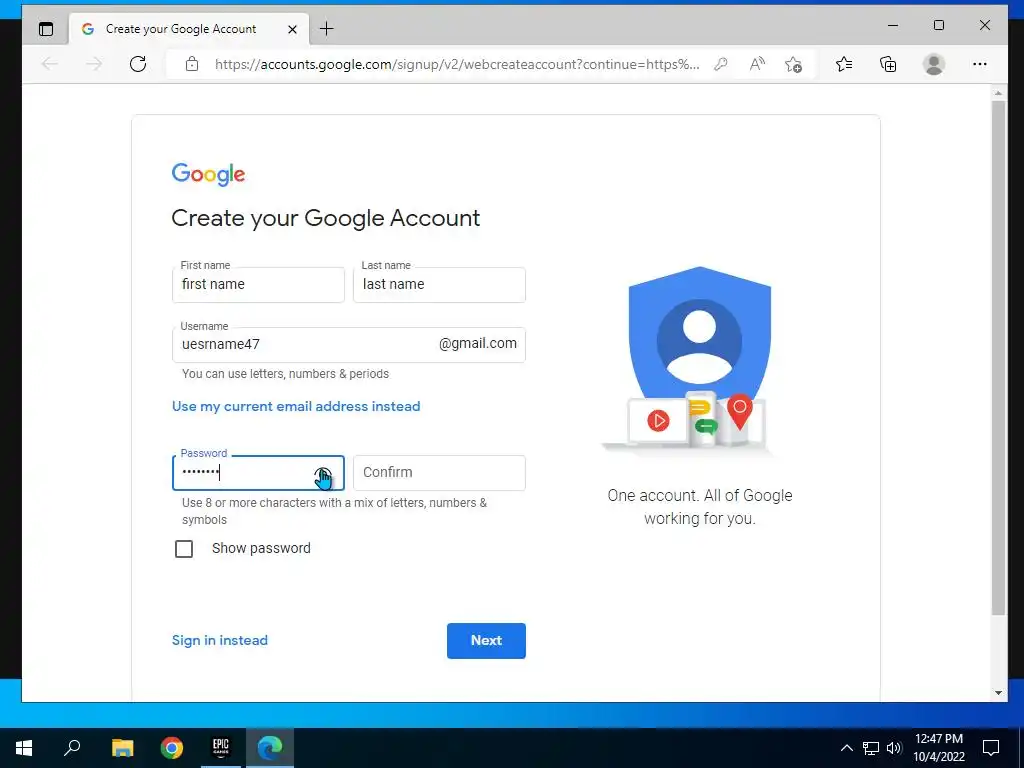1024x768 pixels.
Task: Focus the First name field
Action: [258, 285]
